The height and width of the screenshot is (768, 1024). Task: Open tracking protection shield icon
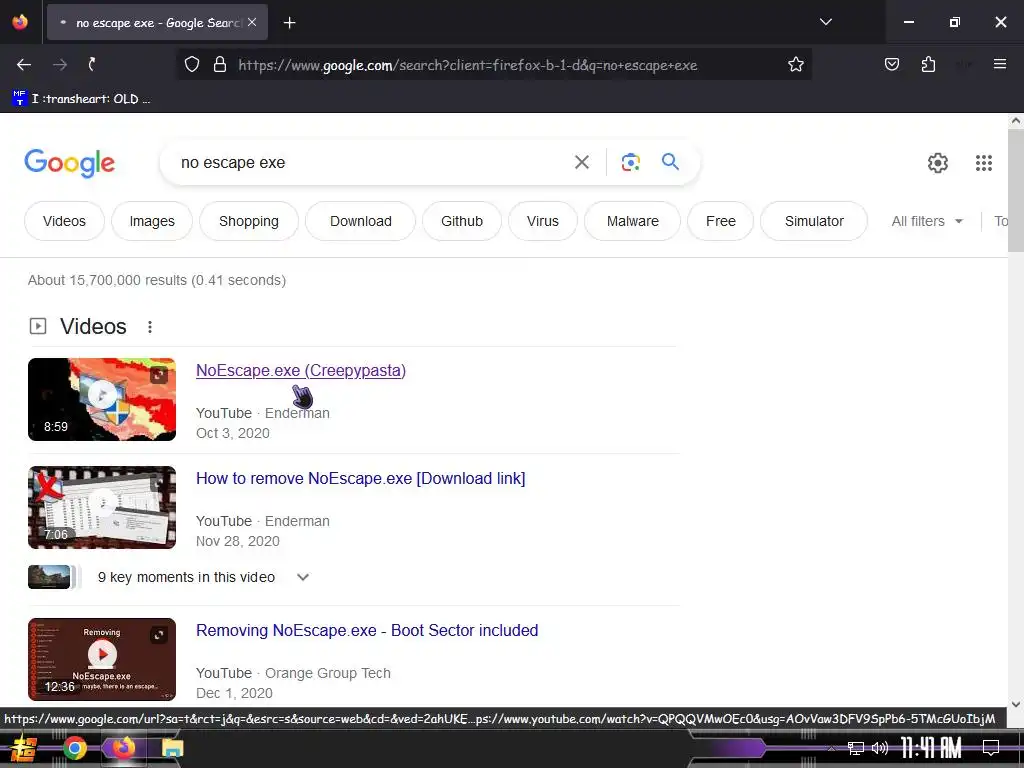coord(191,64)
